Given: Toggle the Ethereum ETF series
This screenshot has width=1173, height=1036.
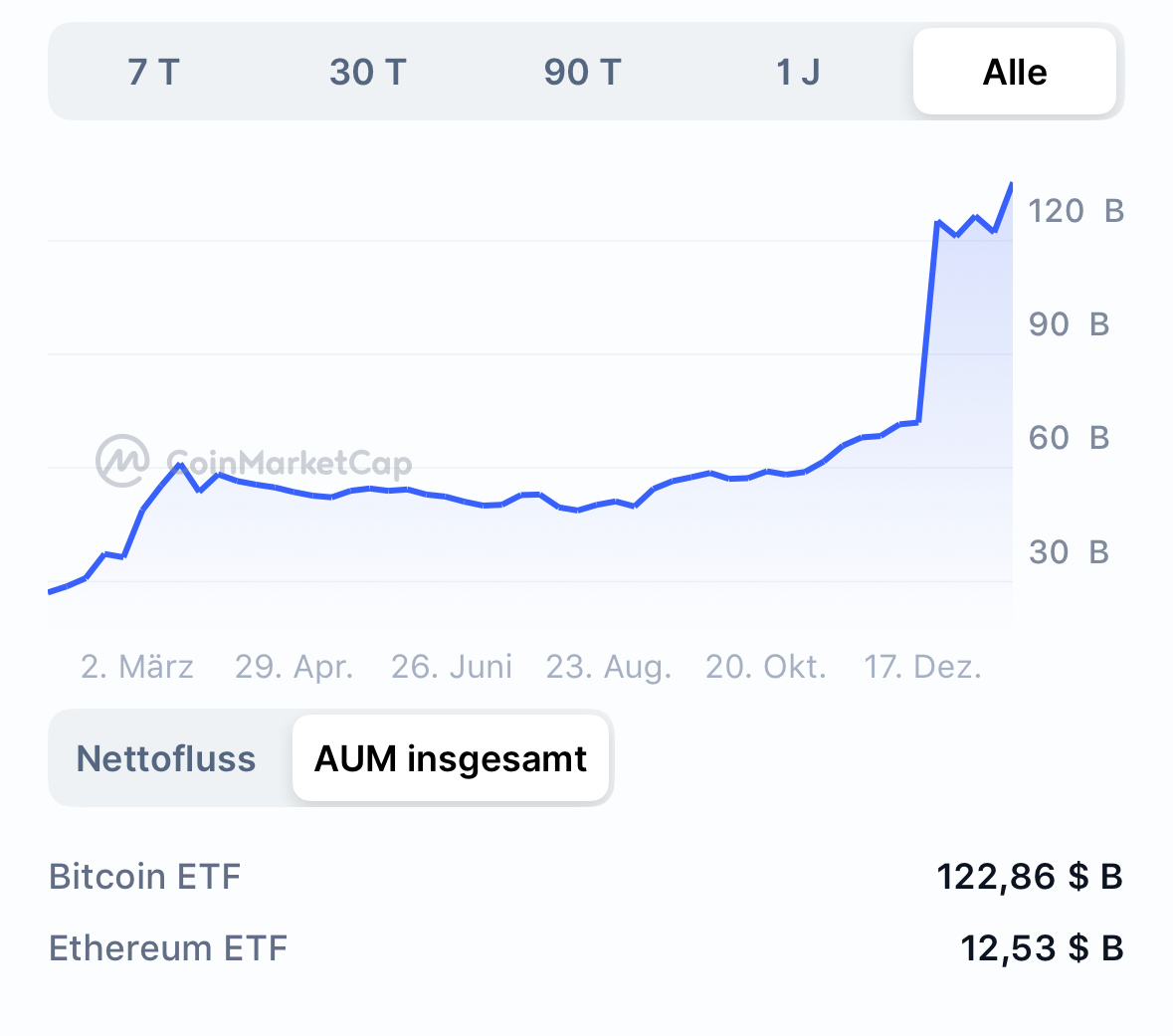Looking at the screenshot, I should 168,948.
